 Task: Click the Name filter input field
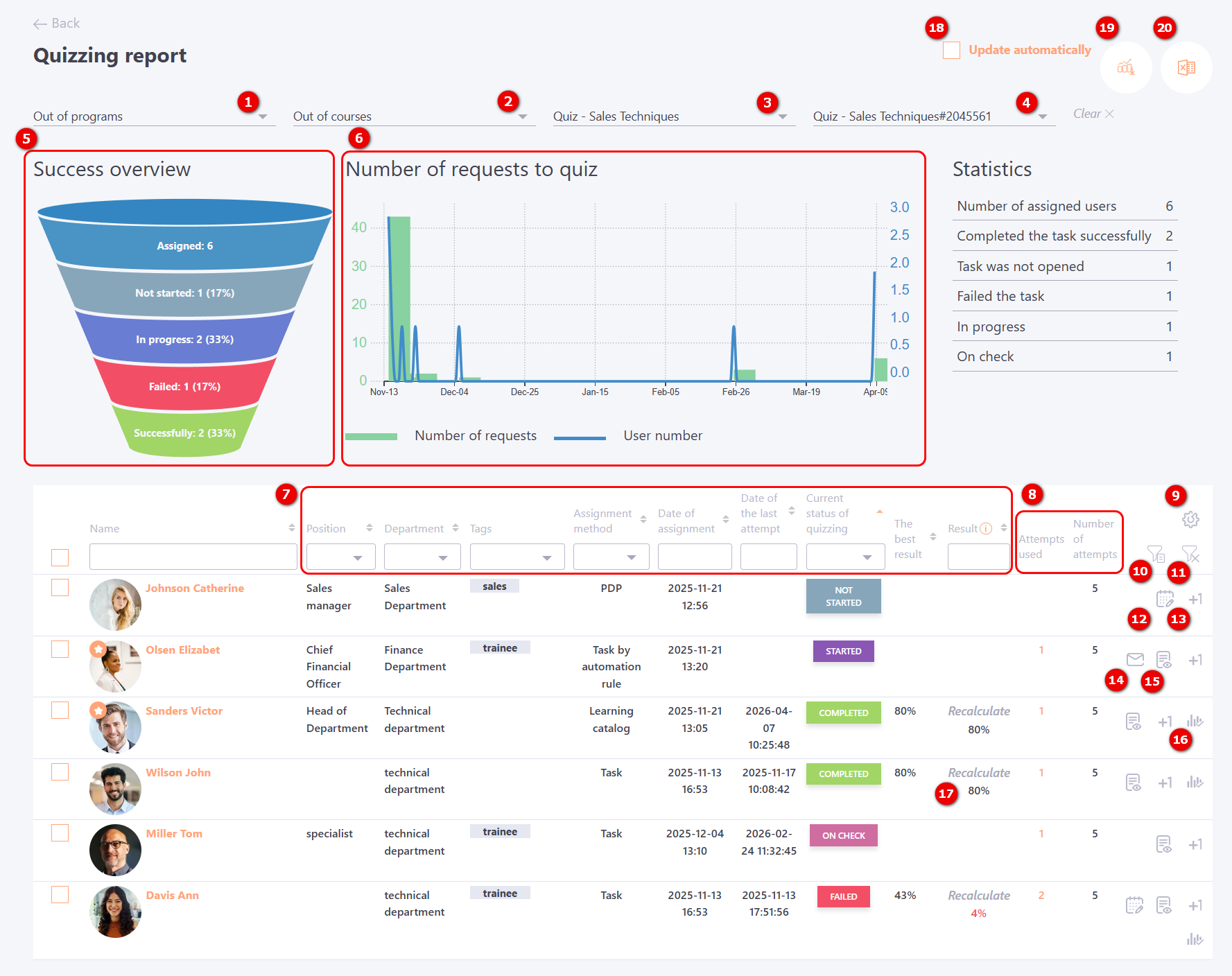click(193, 557)
